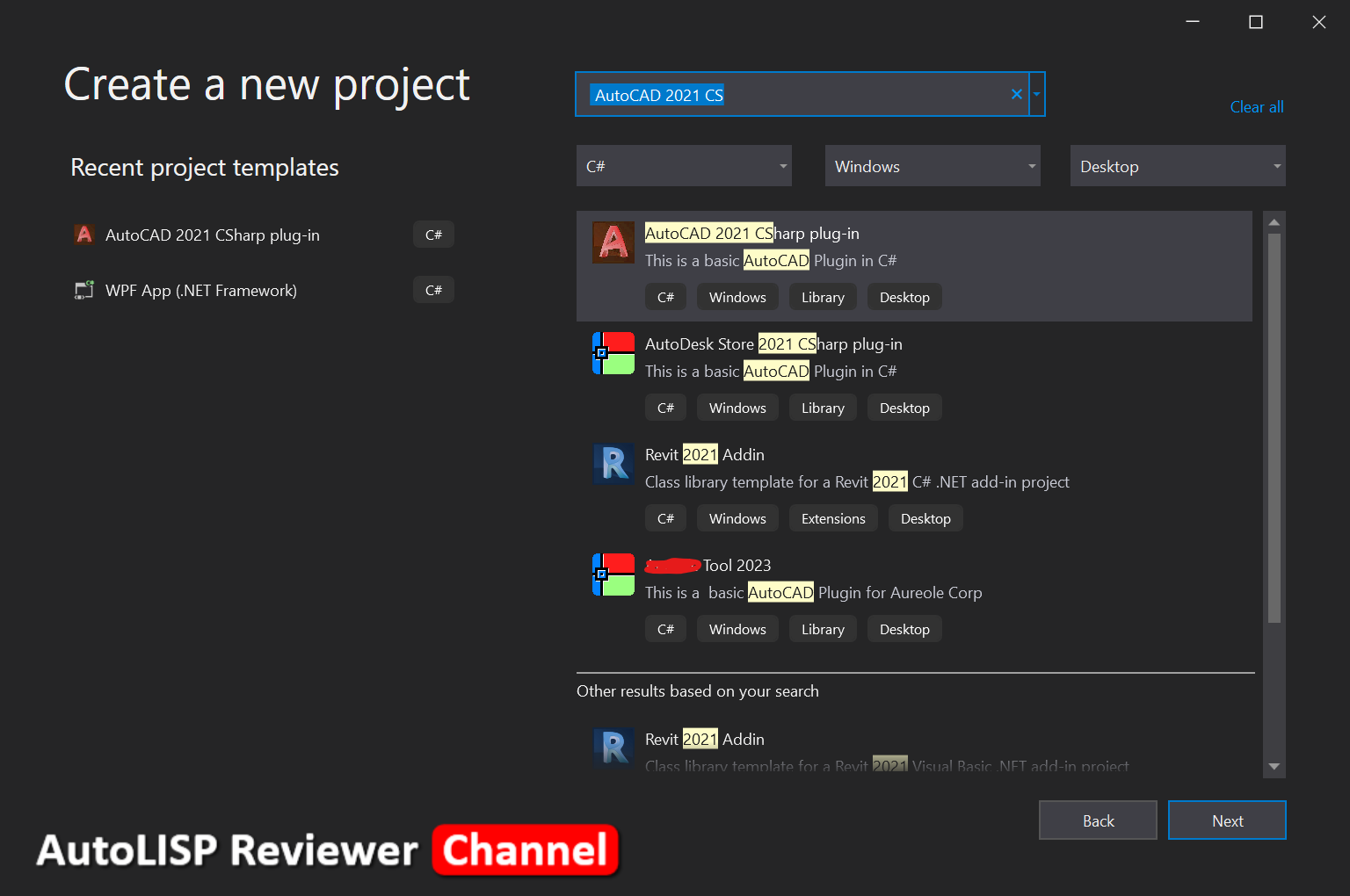Viewport: 1350px width, 896px height.
Task: Select AutoCAD 2021 CSharp plug-in recent template
Action: pos(264,235)
